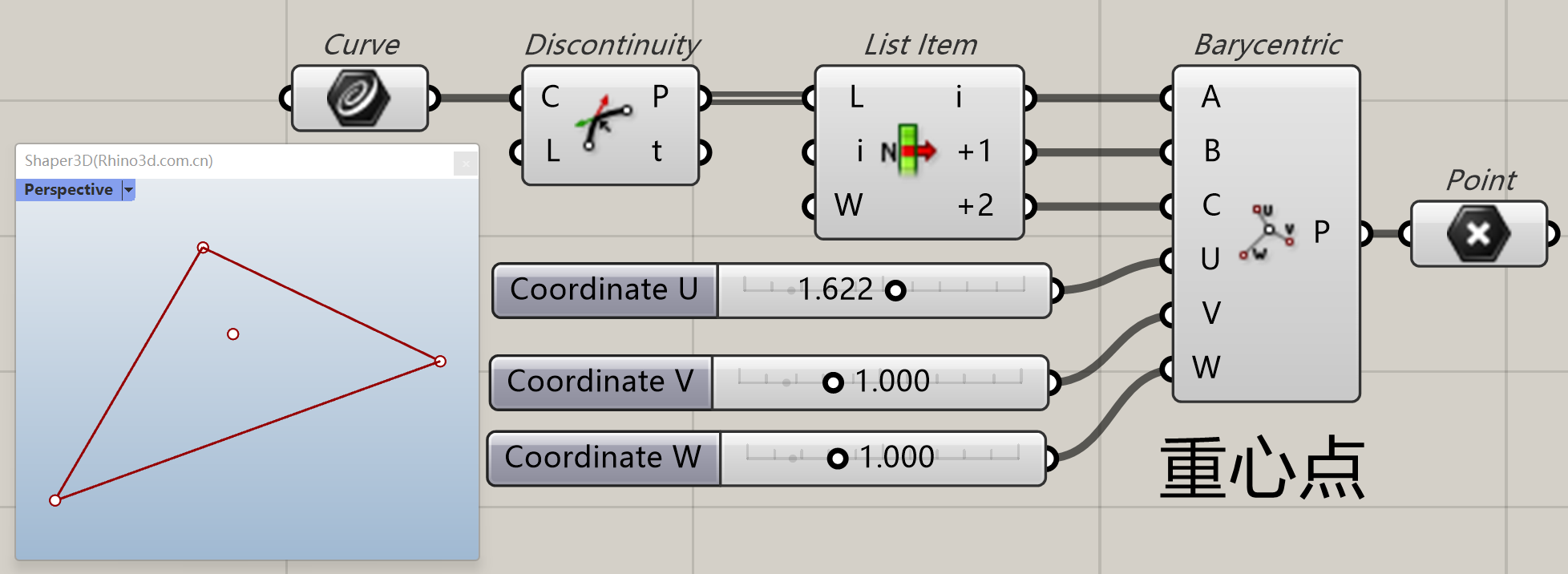
Task: Open the Perspective viewport dropdown arrow
Action: [128, 190]
